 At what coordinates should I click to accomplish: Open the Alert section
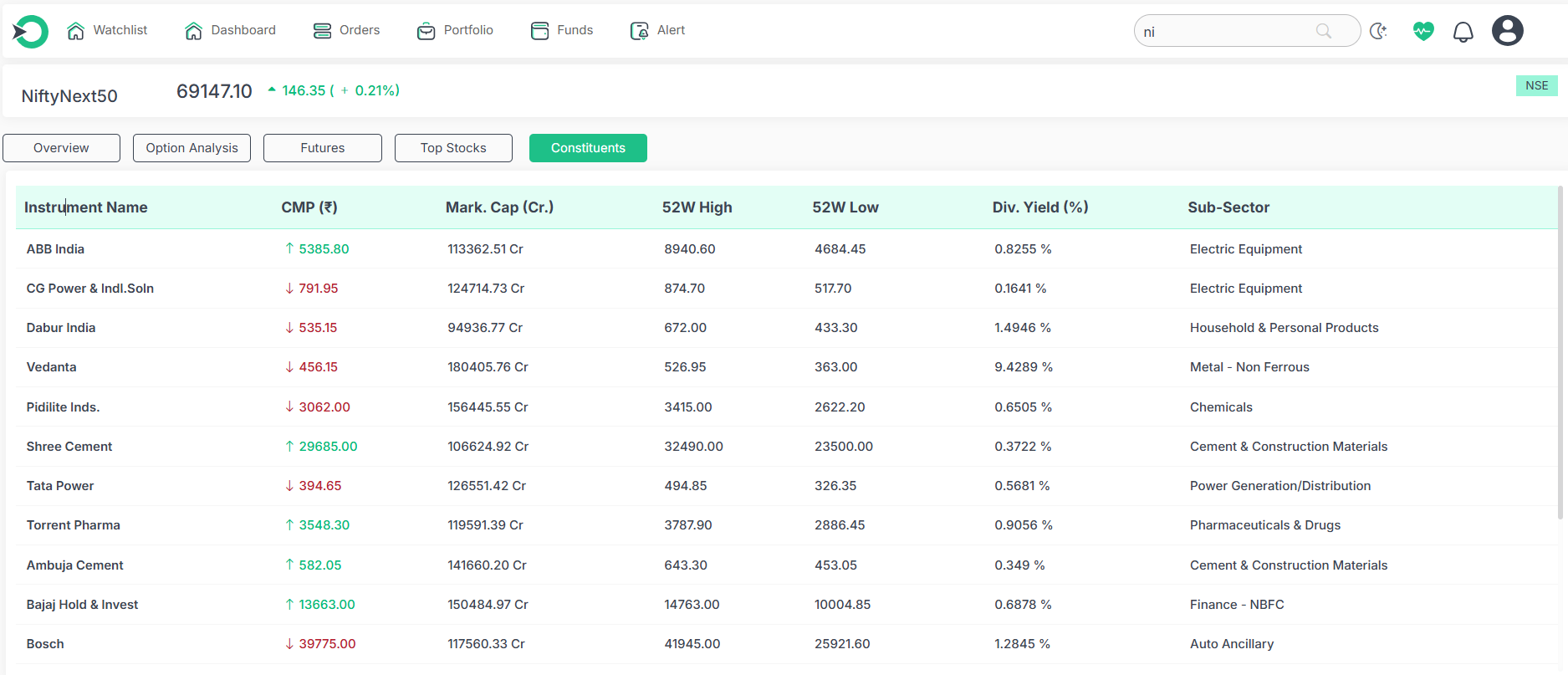[657, 30]
